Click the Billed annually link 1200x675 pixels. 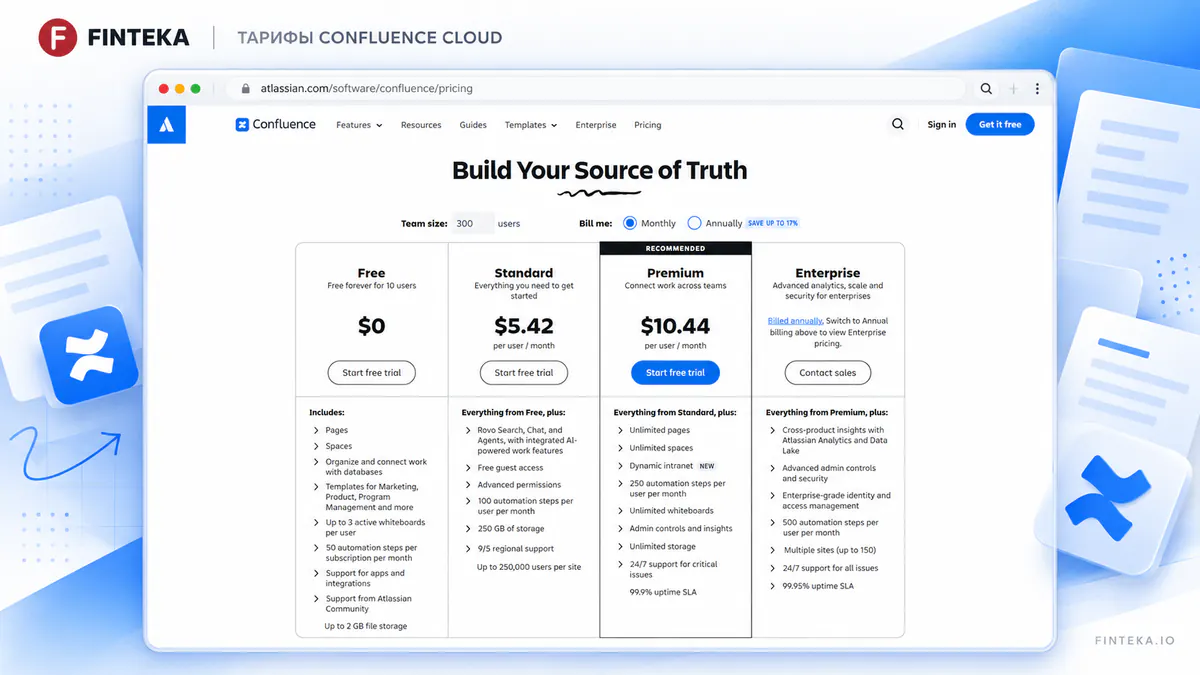(x=794, y=321)
